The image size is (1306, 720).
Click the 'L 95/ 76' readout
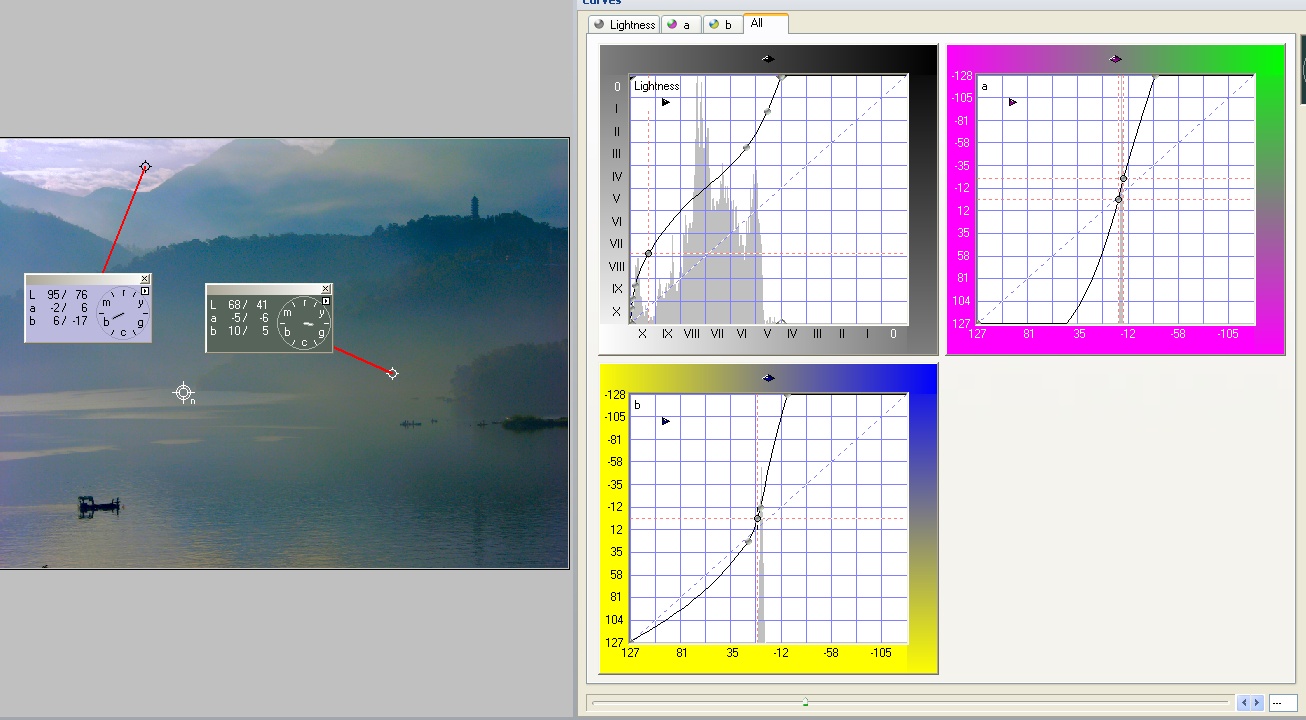tap(58, 295)
